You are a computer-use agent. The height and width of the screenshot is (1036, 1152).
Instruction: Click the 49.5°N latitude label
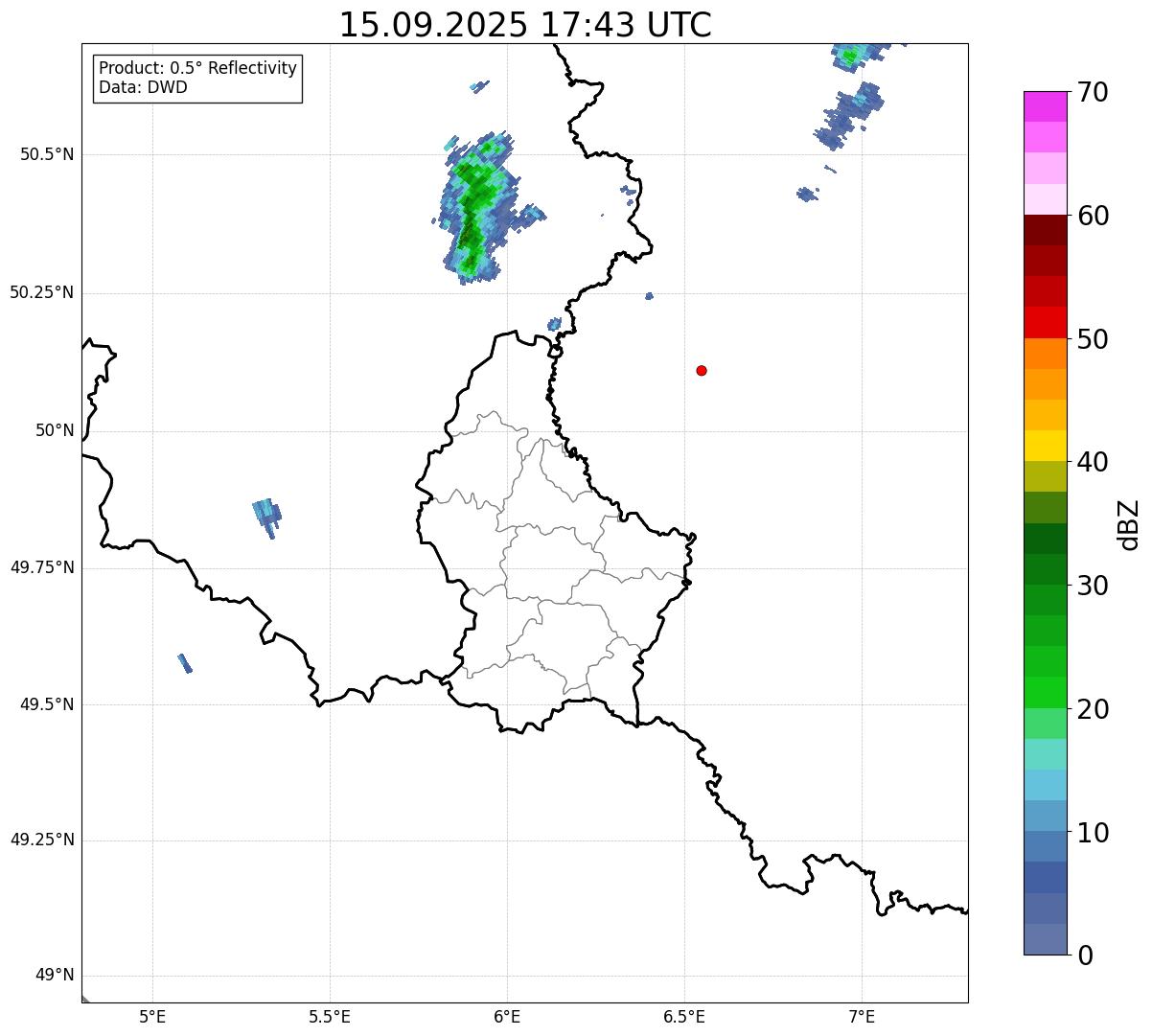click(46, 704)
